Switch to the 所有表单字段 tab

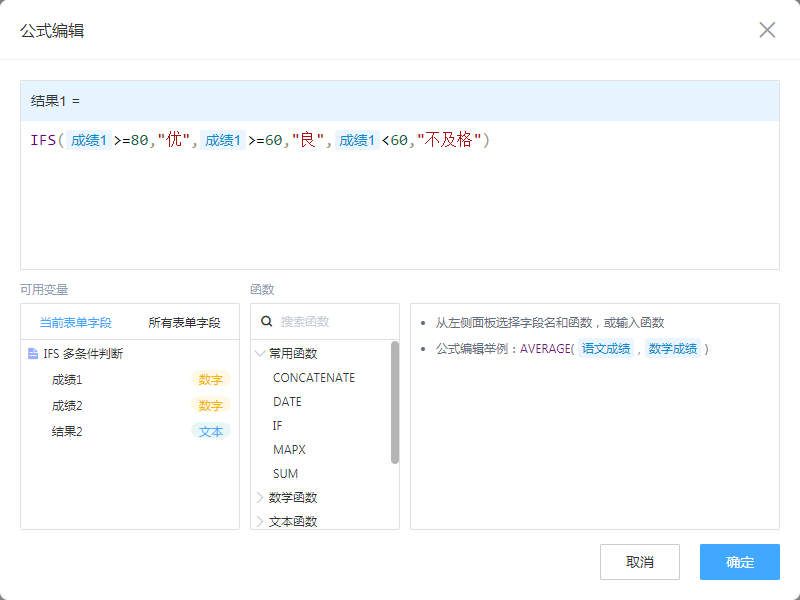click(184, 323)
